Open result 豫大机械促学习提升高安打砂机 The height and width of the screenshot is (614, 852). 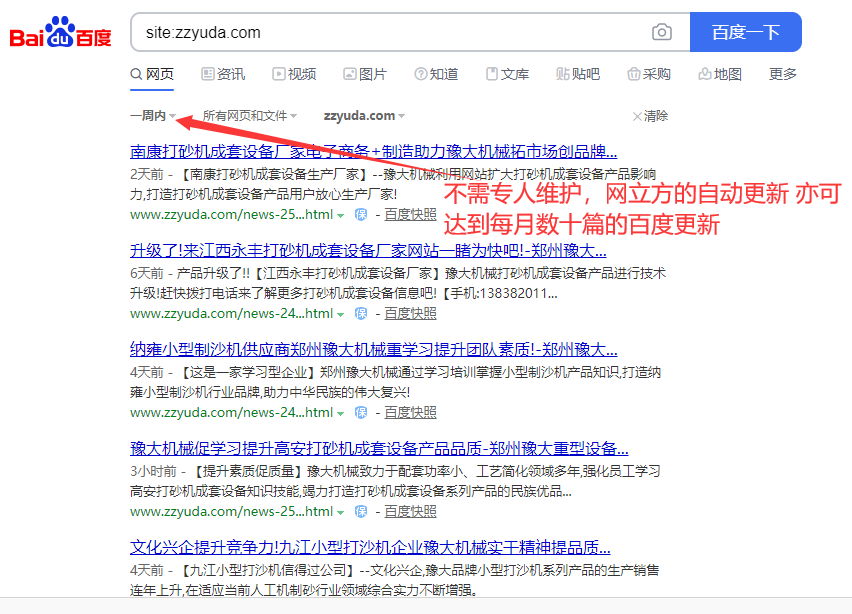(379, 448)
